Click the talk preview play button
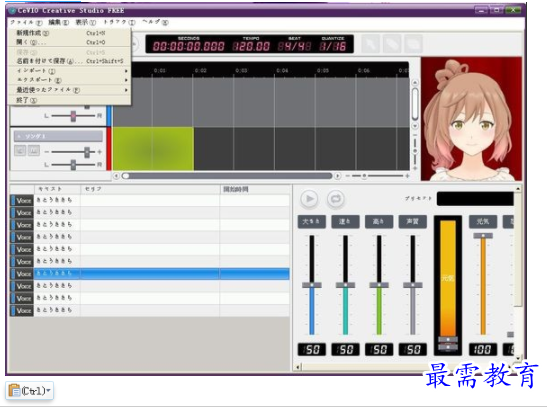Viewport: 547px width, 407px height. pyautogui.click(x=309, y=199)
